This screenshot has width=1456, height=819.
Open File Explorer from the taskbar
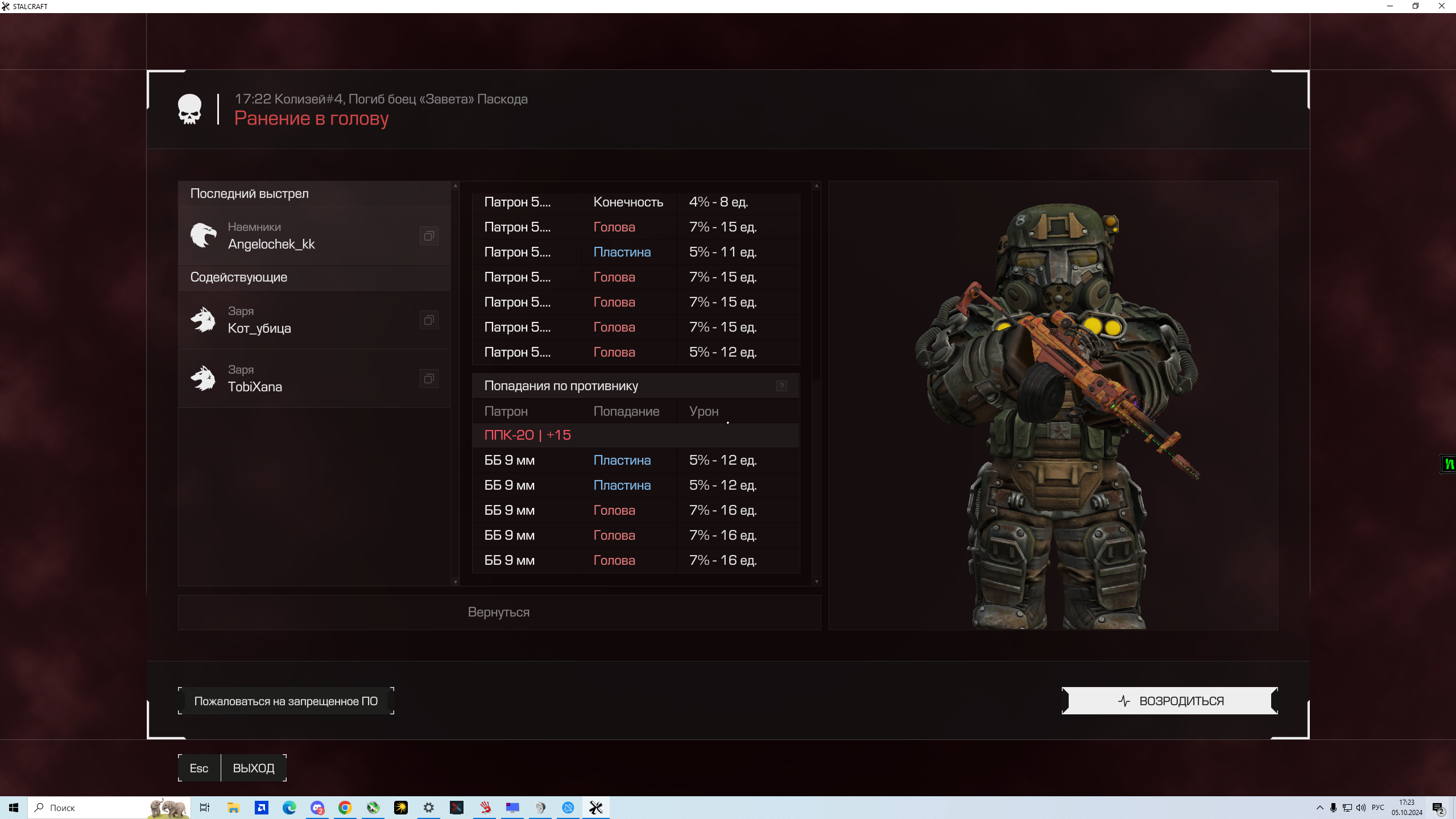click(233, 808)
